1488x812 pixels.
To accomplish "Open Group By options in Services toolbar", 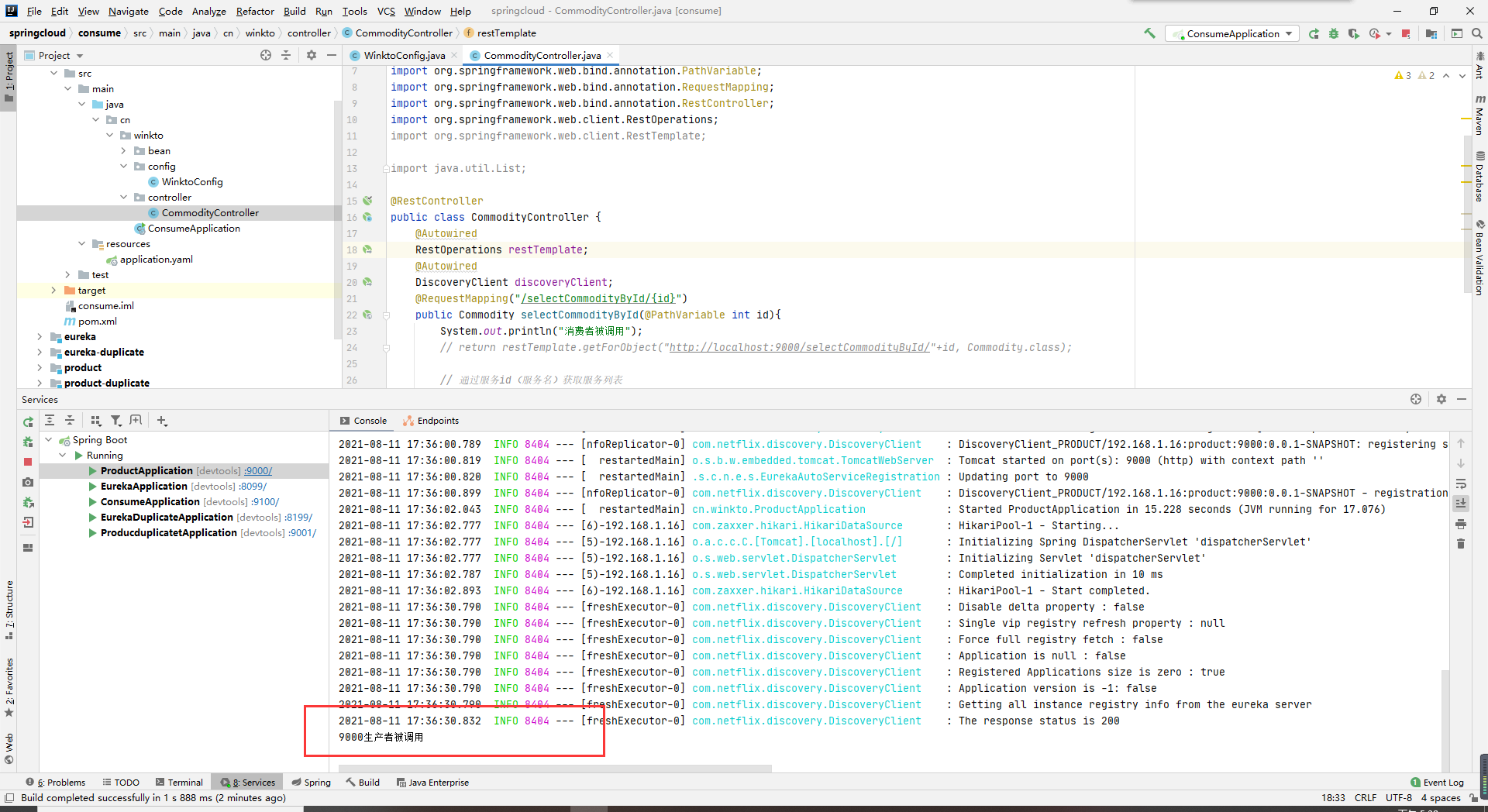I will pyautogui.click(x=96, y=421).
